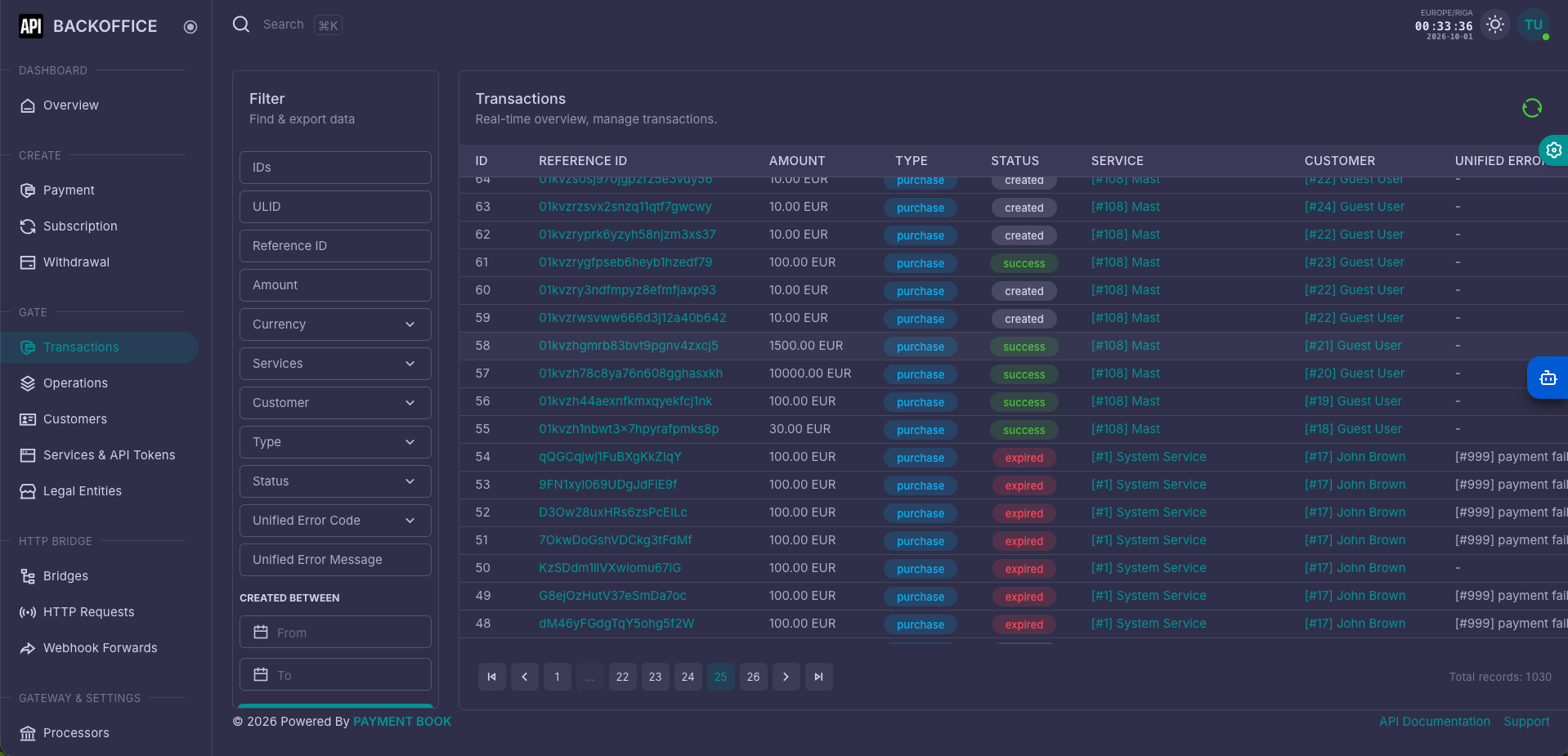
Task: Open reference 01kvzhgmrb83bvt9pgnv4zxcj5
Action: pos(628,346)
